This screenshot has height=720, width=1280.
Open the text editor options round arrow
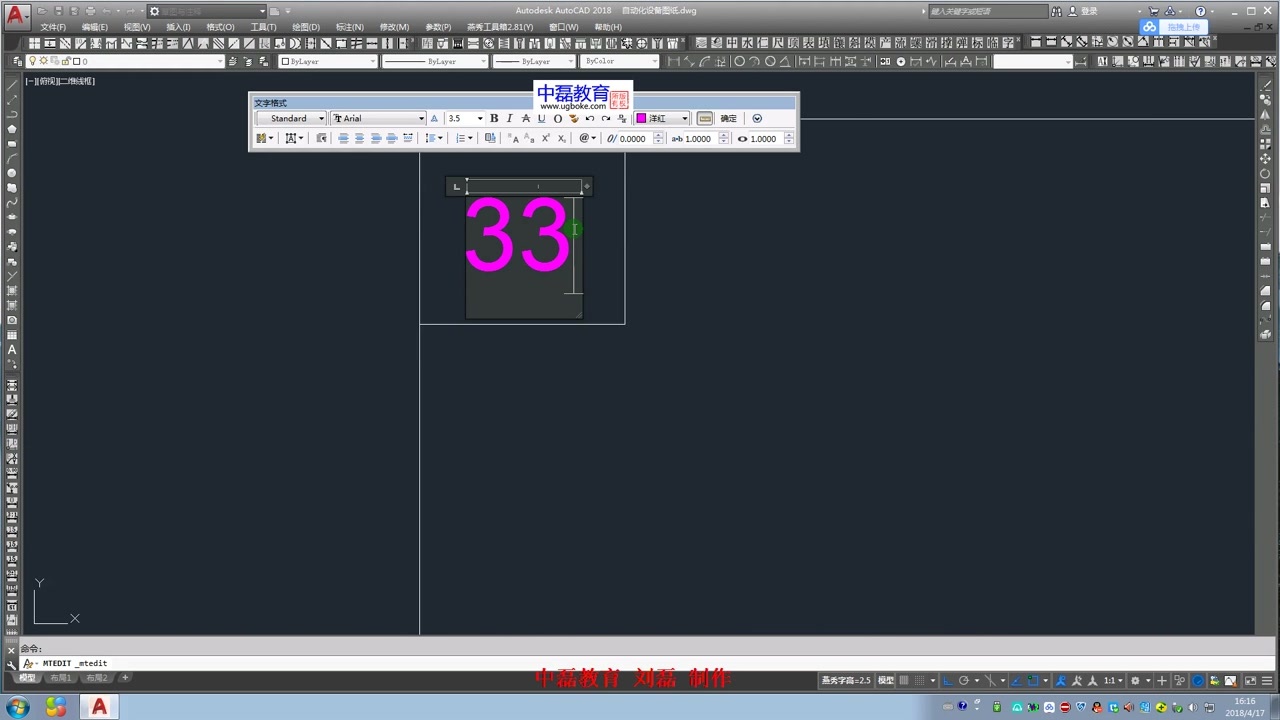coord(757,118)
